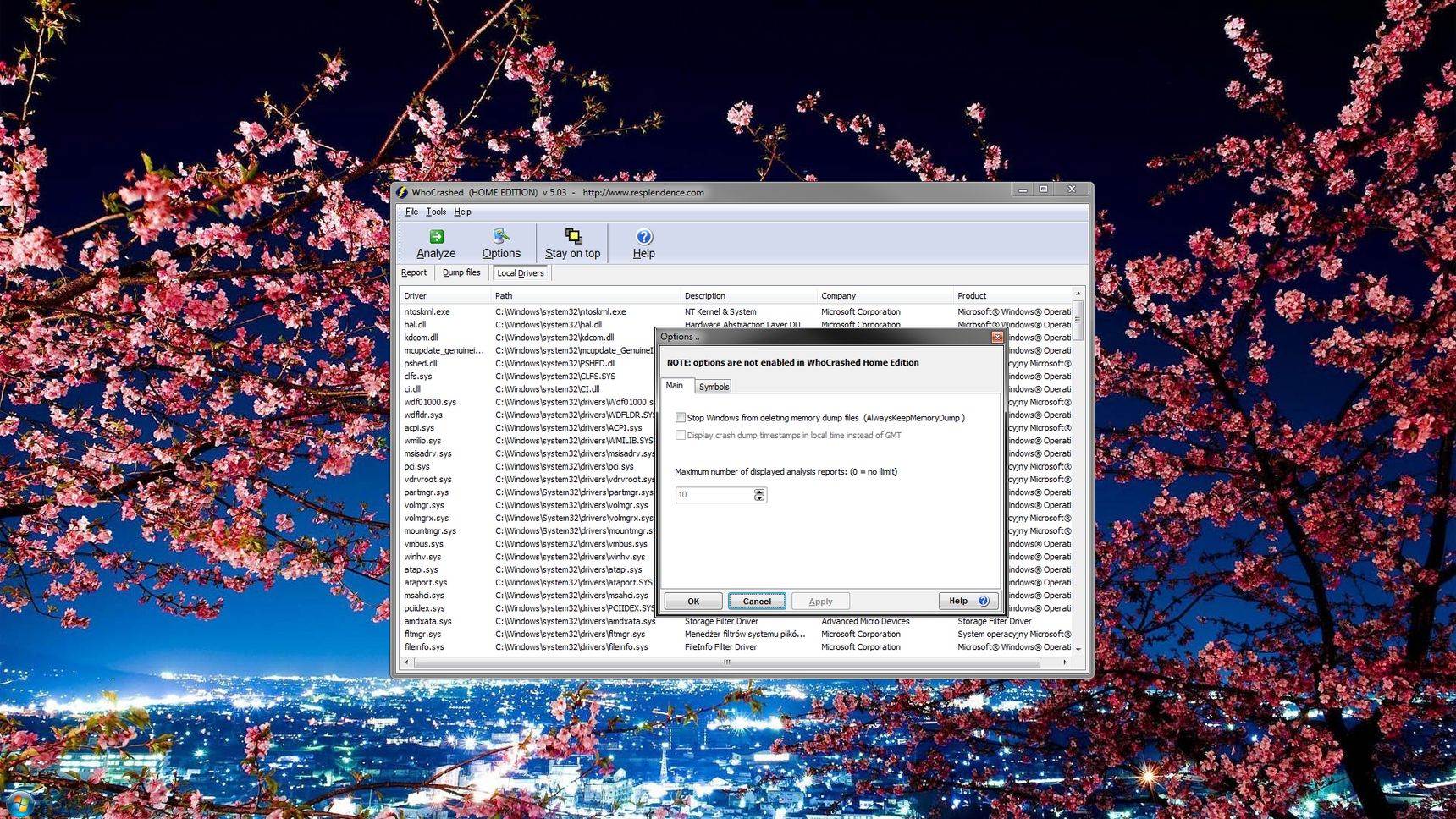The image size is (1456, 819).
Task: Select the vmbus.sys driver row
Action: [527, 544]
